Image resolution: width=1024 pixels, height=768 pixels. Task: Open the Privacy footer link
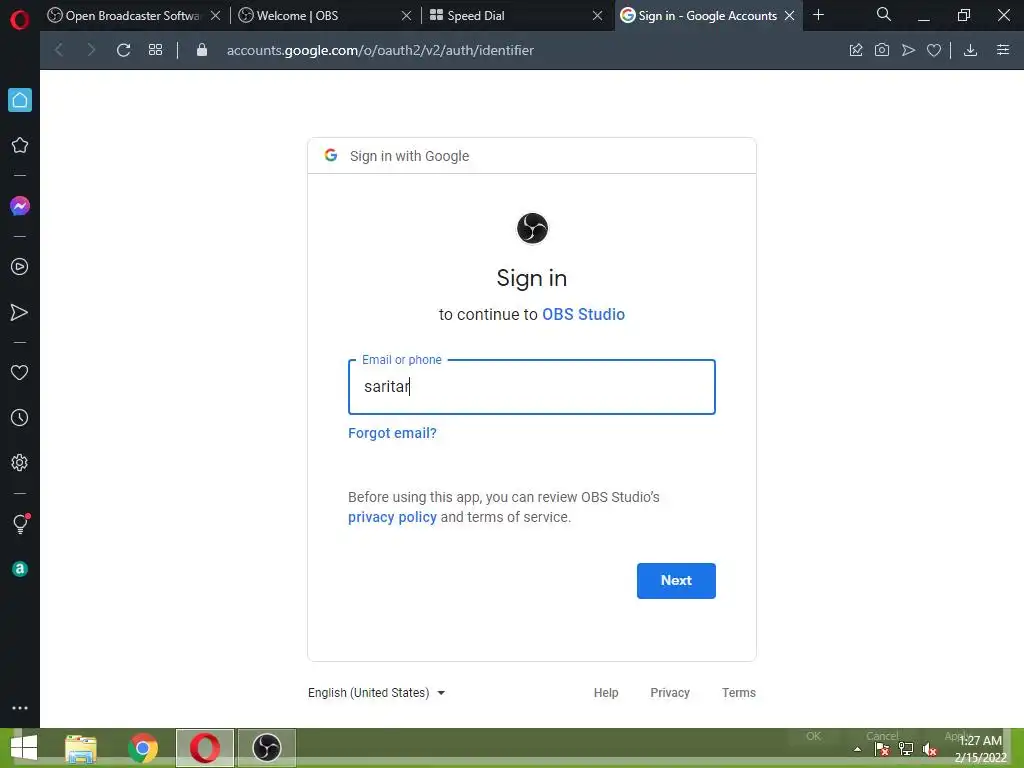[669, 692]
